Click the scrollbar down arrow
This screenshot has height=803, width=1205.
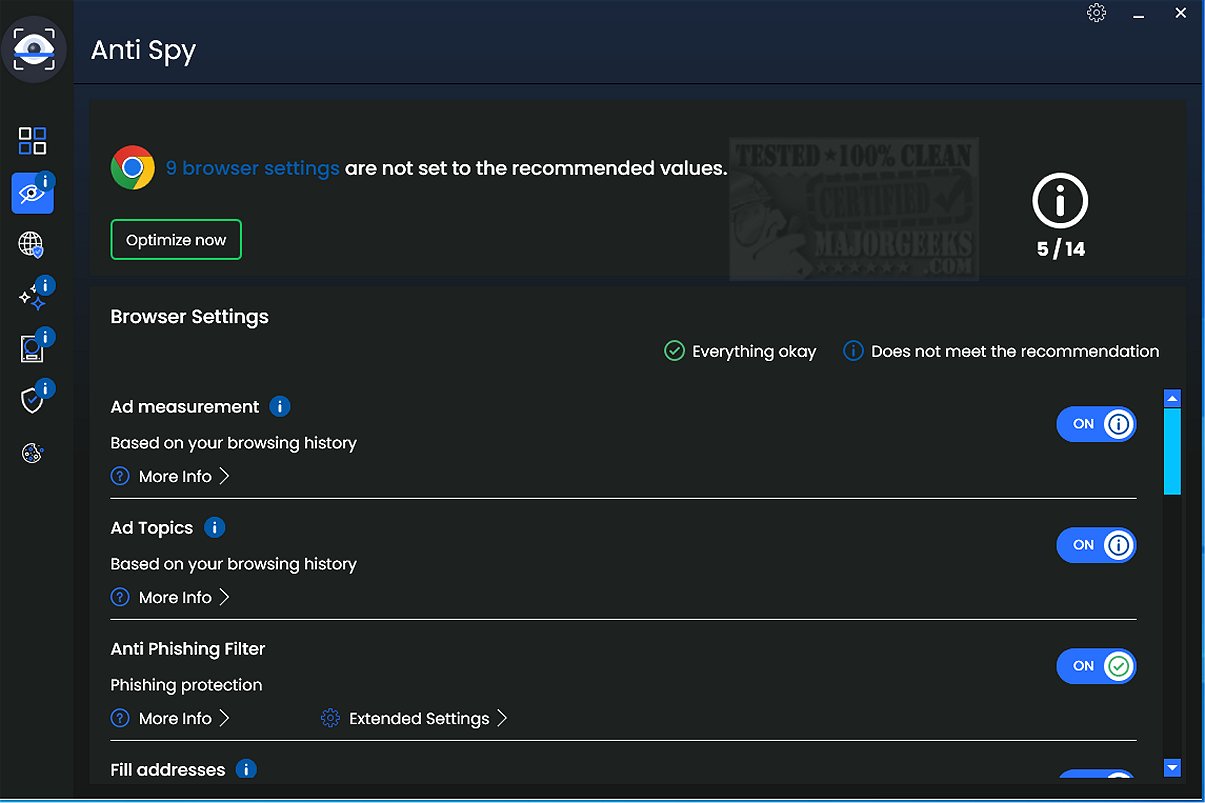point(1173,768)
